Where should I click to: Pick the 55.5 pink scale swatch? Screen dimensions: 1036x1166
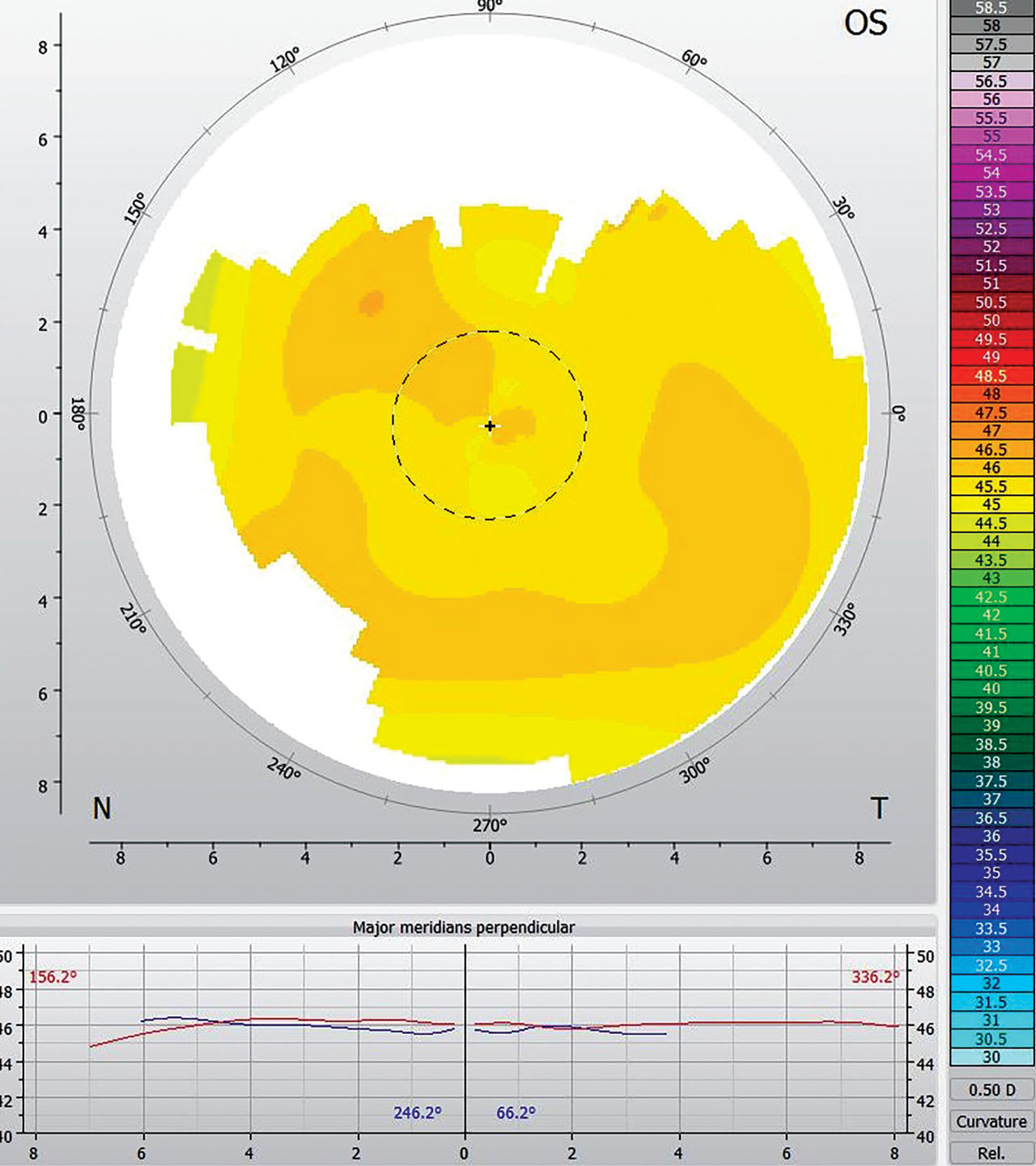click(991, 118)
